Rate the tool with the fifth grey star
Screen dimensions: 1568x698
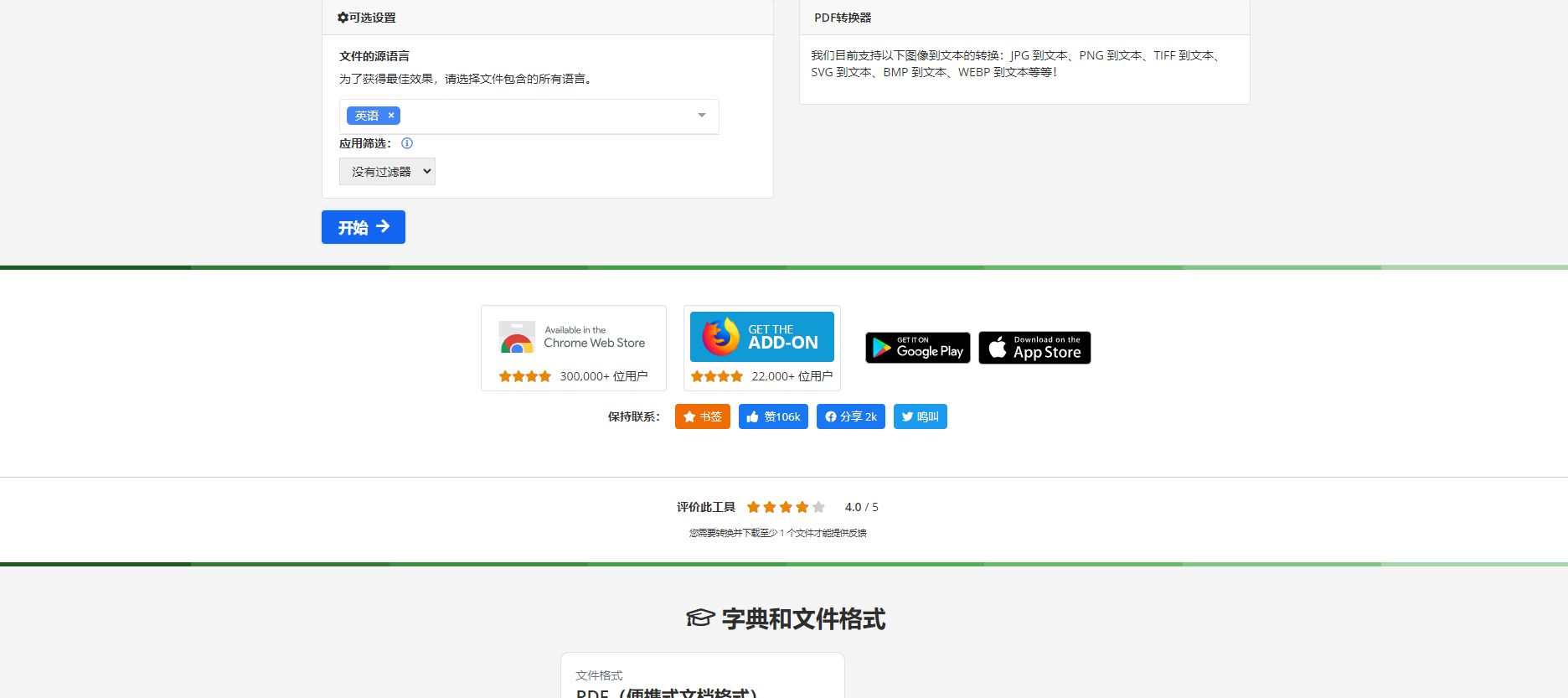click(818, 507)
